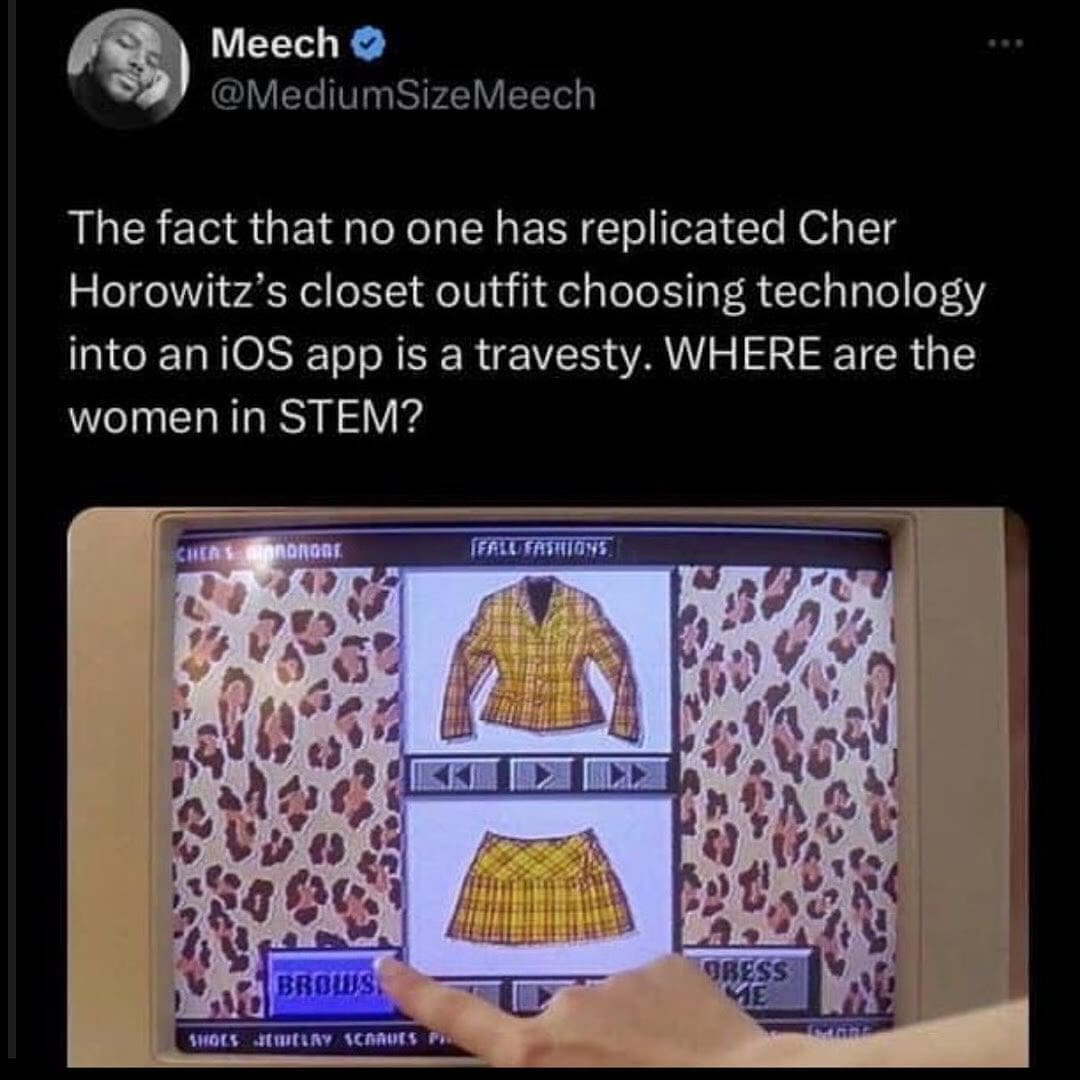The image size is (1080, 1080).
Task: Open the three-dot more options menu
Action: pyautogui.click(x=1005, y=43)
